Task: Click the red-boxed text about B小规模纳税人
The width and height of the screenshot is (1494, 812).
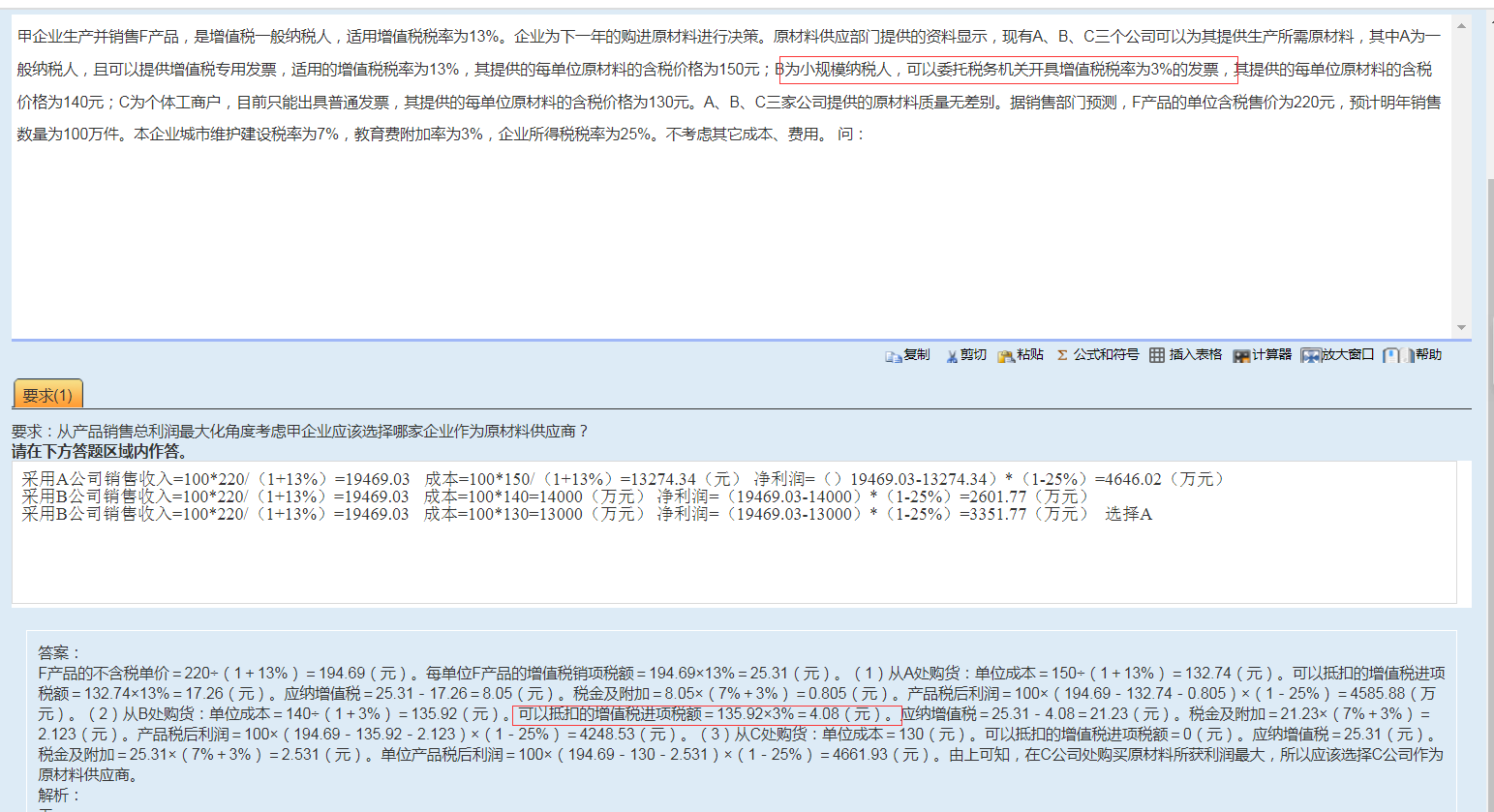Action: [1007, 70]
